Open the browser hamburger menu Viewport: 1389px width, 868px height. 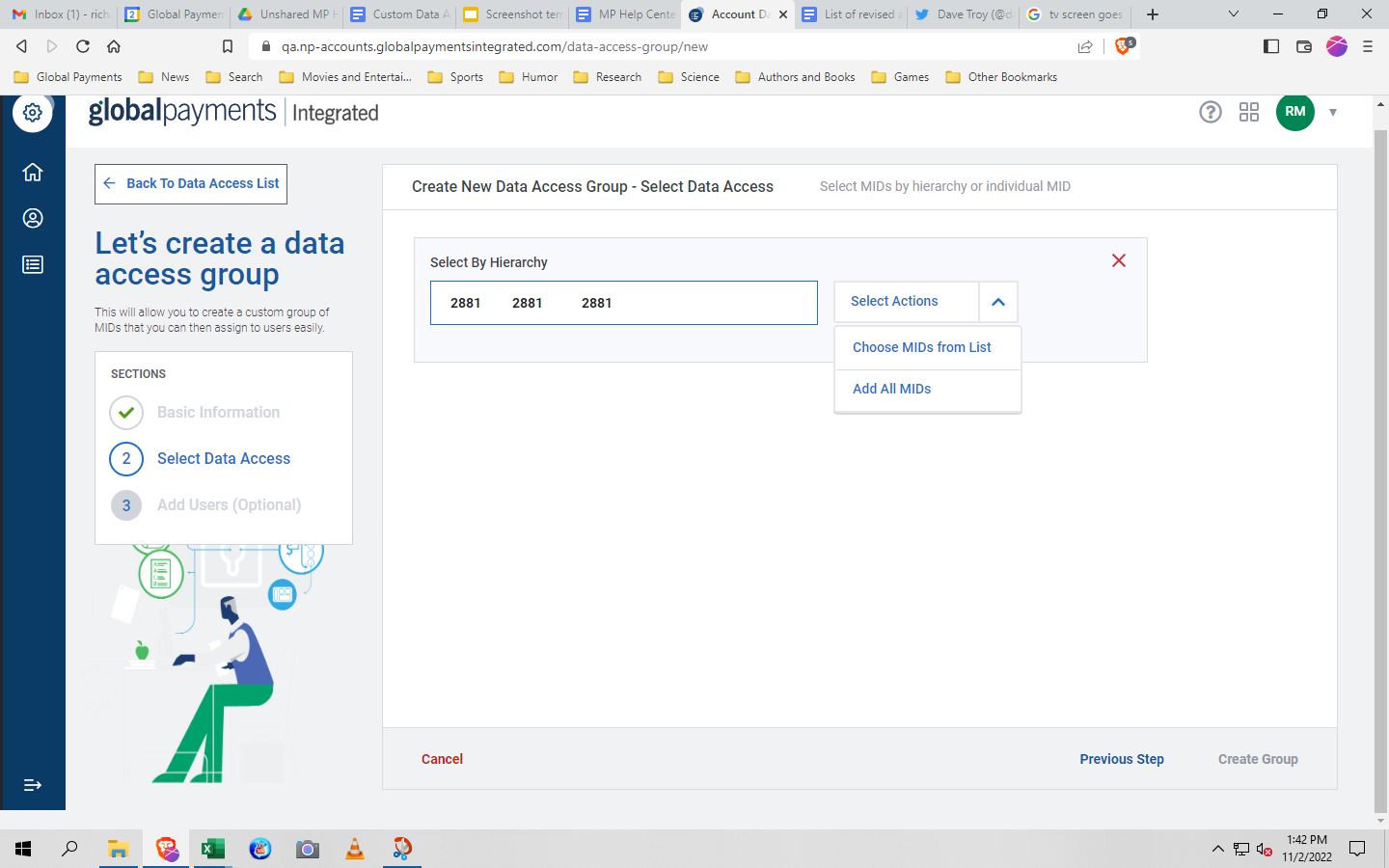(x=1368, y=46)
